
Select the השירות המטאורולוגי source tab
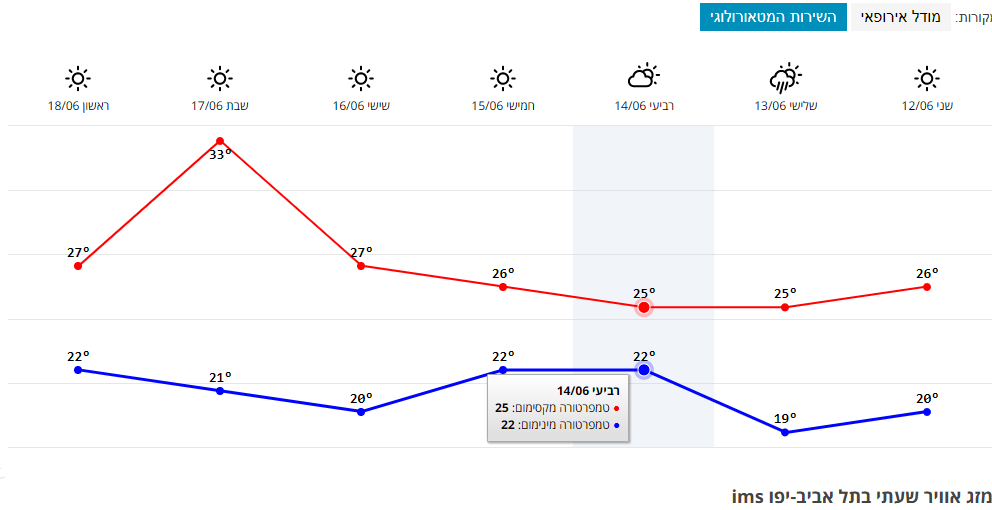point(772,17)
